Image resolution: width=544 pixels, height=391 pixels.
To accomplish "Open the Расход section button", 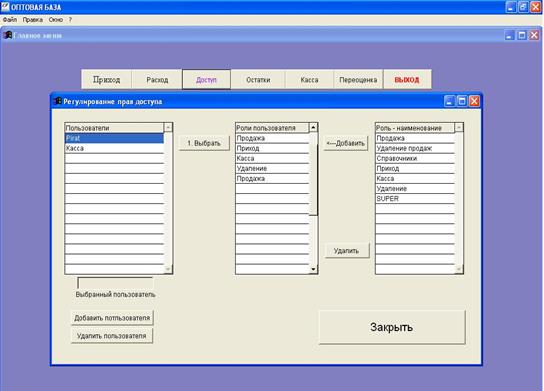I will click(x=157, y=79).
